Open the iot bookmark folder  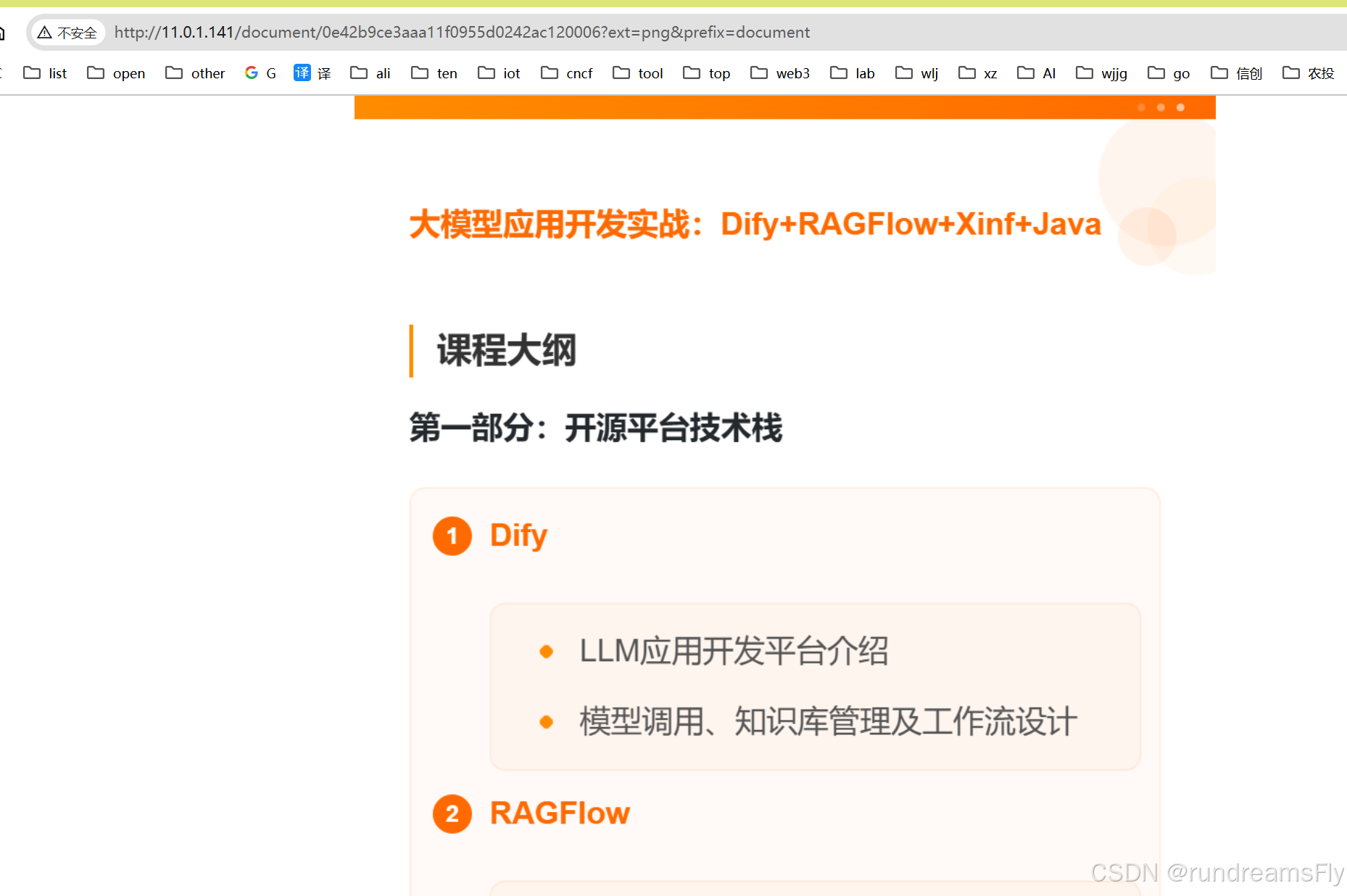498,73
